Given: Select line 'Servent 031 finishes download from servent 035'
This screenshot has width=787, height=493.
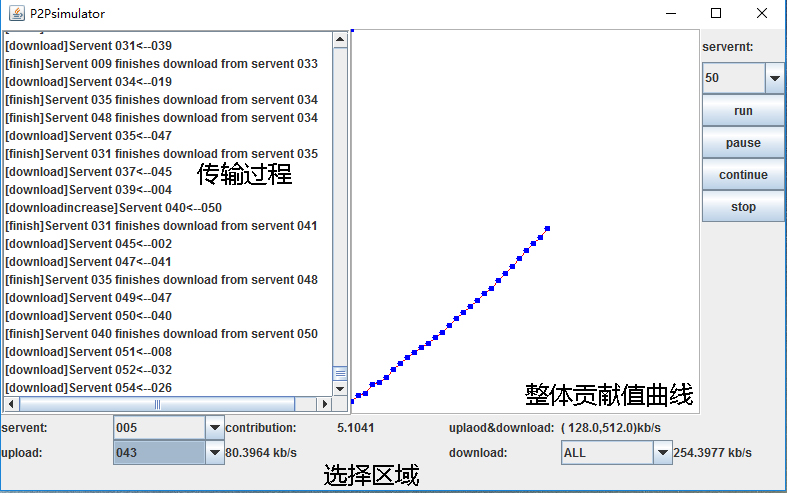Looking at the screenshot, I should pos(161,154).
